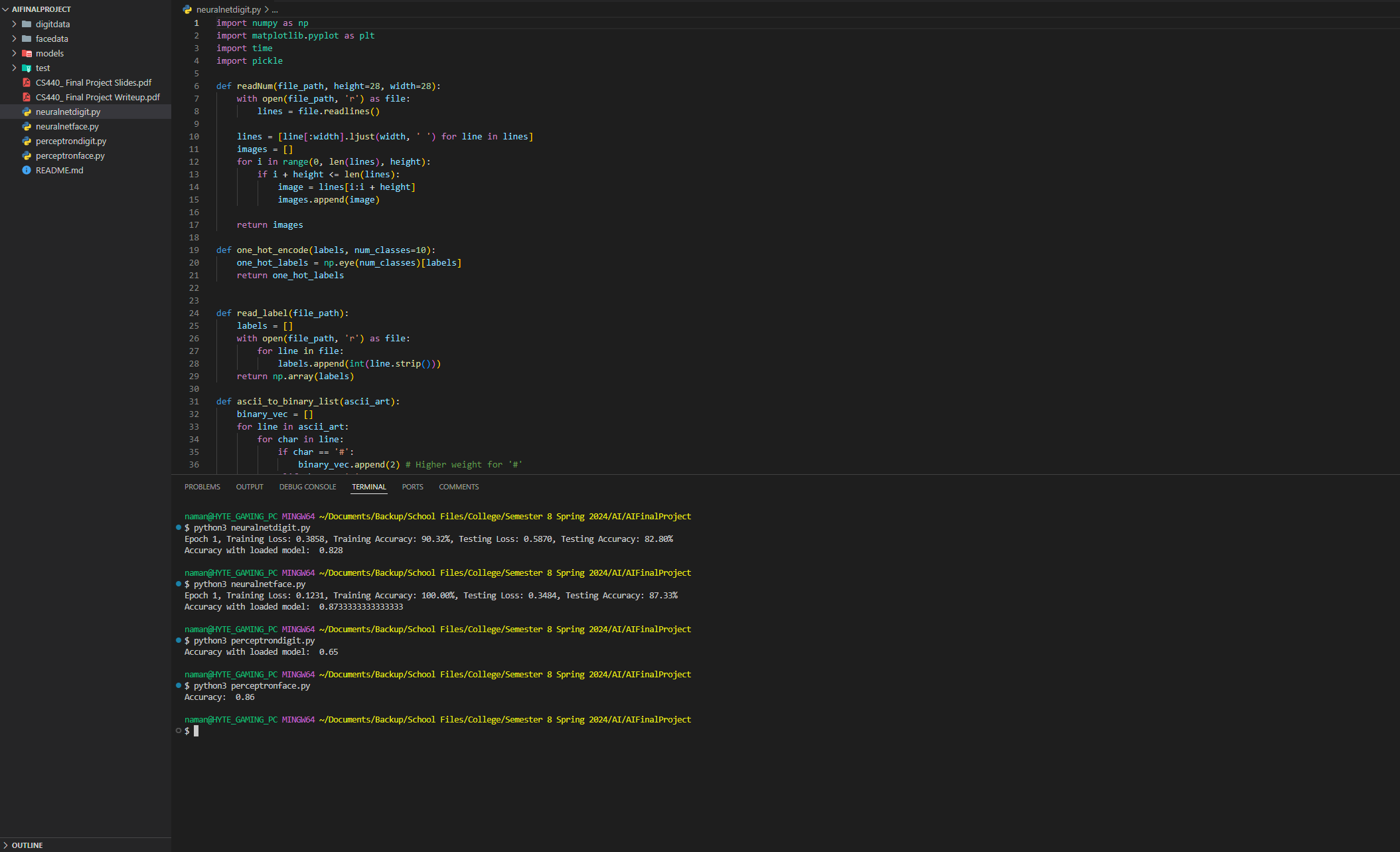Click 'def readNum' function name in editor
This screenshot has width=1400, height=852.
tap(255, 86)
